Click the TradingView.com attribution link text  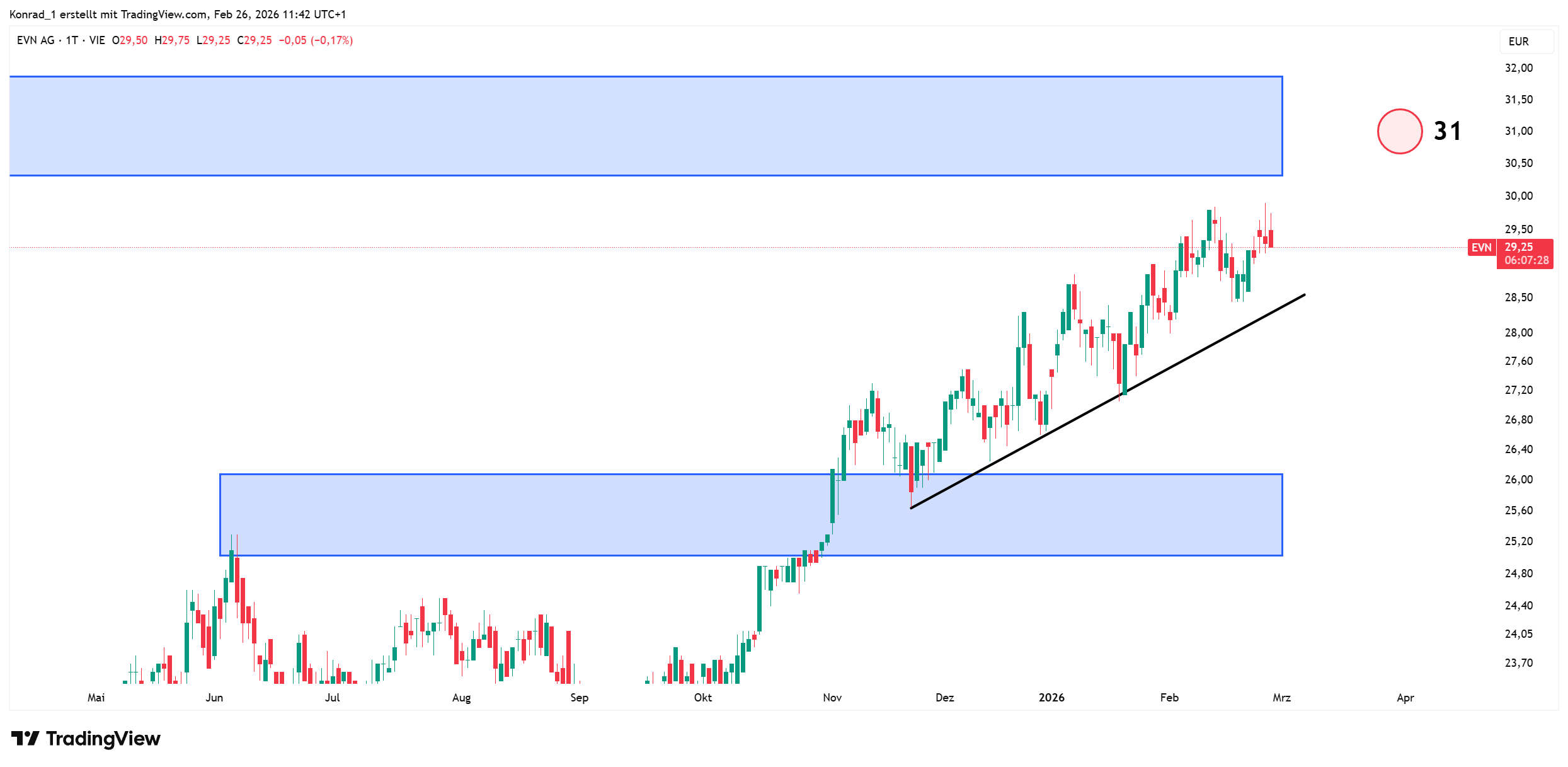163,14
